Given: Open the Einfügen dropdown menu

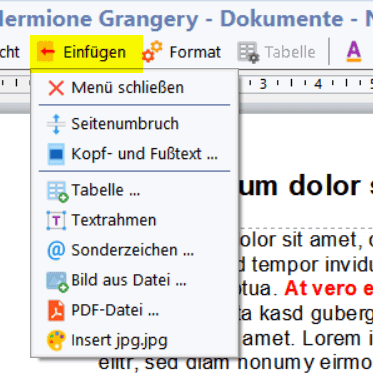Looking at the screenshot, I should (x=87, y=52).
